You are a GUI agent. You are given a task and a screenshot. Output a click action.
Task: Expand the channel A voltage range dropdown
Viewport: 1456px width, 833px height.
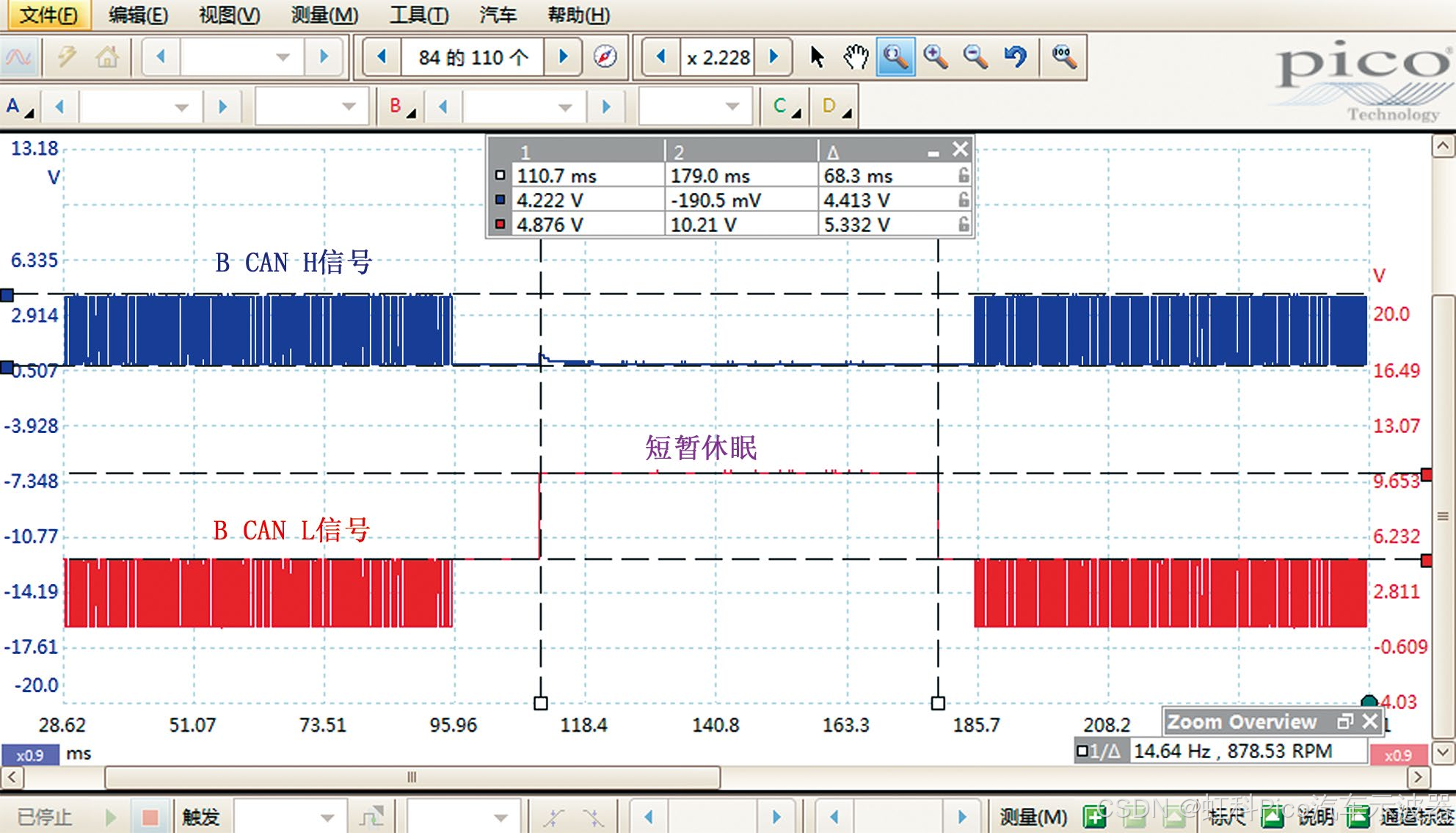182,107
